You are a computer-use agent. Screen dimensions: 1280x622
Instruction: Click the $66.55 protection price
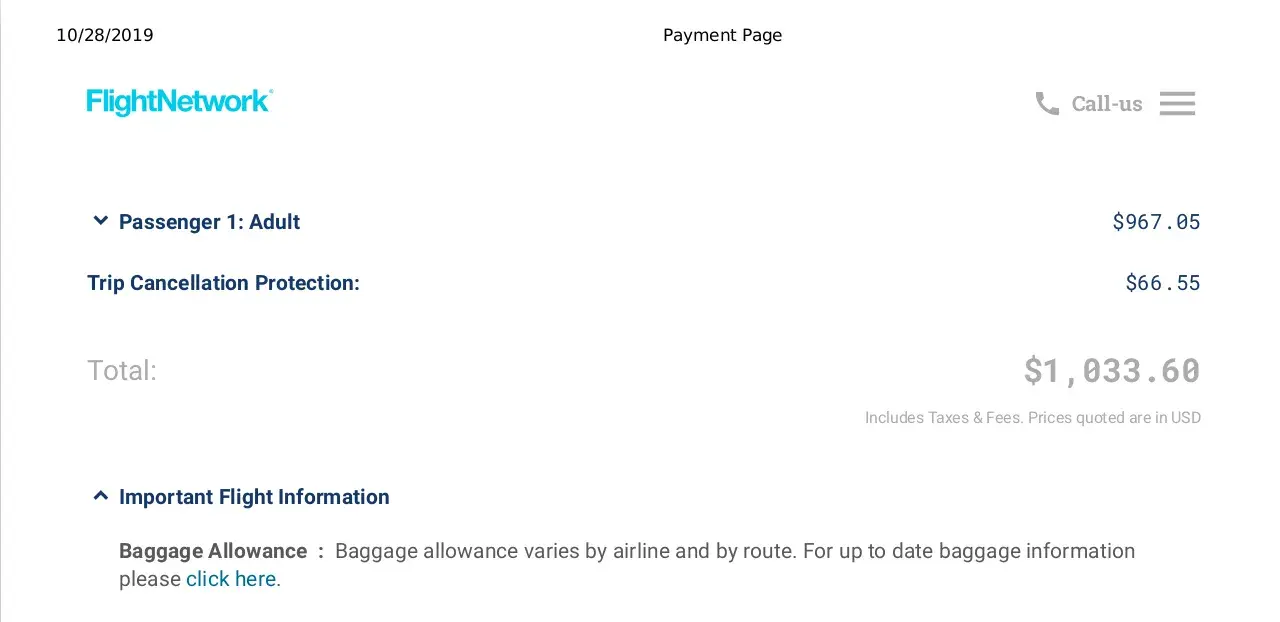[x=1162, y=283]
